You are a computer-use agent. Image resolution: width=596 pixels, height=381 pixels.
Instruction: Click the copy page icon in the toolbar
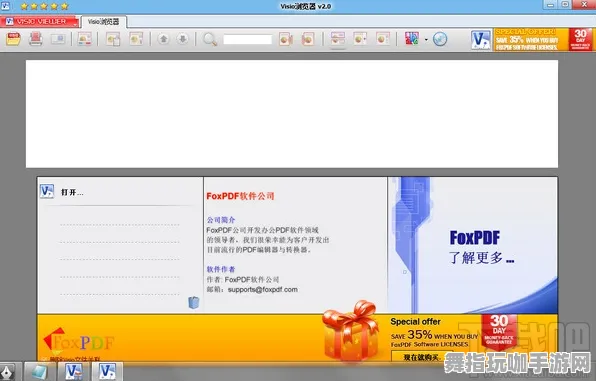pyautogui.click(x=113, y=39)
